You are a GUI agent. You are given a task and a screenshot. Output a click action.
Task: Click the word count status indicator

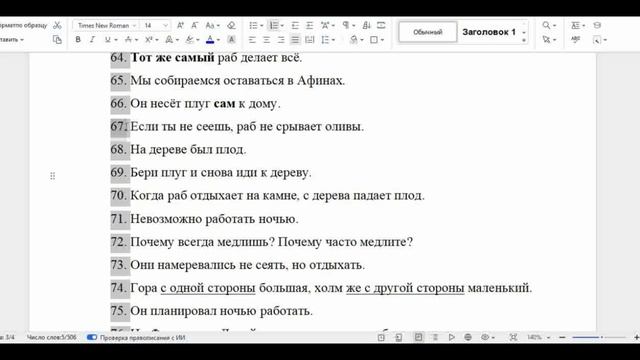51,337
